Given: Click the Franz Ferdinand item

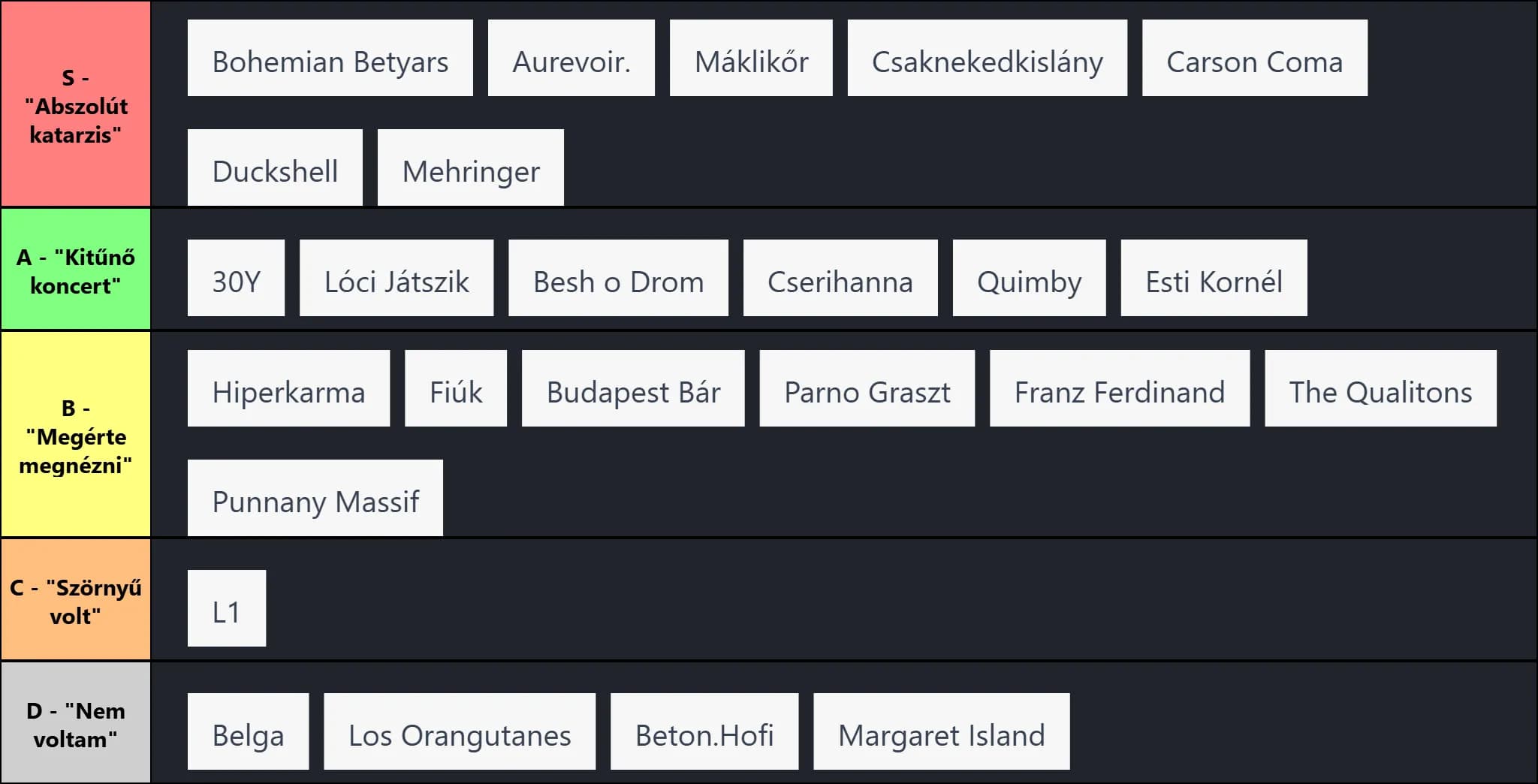Looking at the screenshot, I should coord(1119,389).
